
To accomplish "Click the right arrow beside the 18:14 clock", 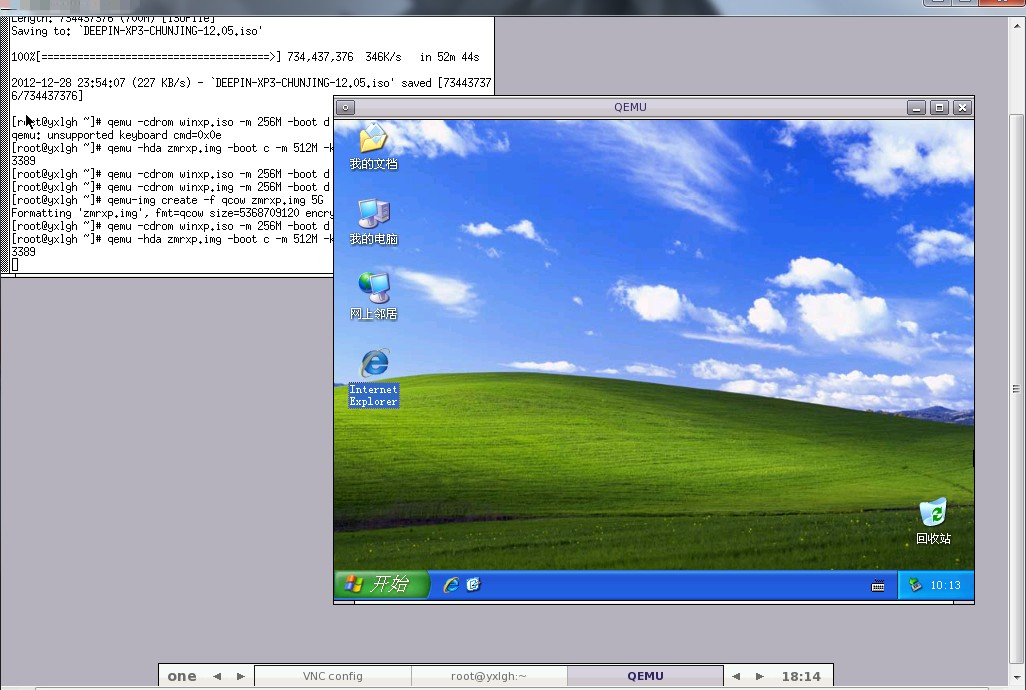I will tap(760, 676).
